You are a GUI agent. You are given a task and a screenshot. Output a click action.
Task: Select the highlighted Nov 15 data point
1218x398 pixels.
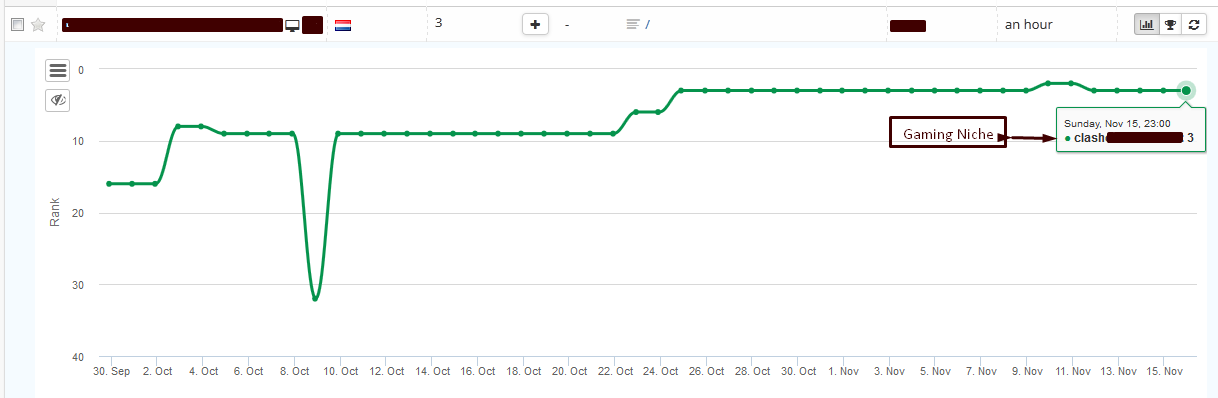[1186, 90]
